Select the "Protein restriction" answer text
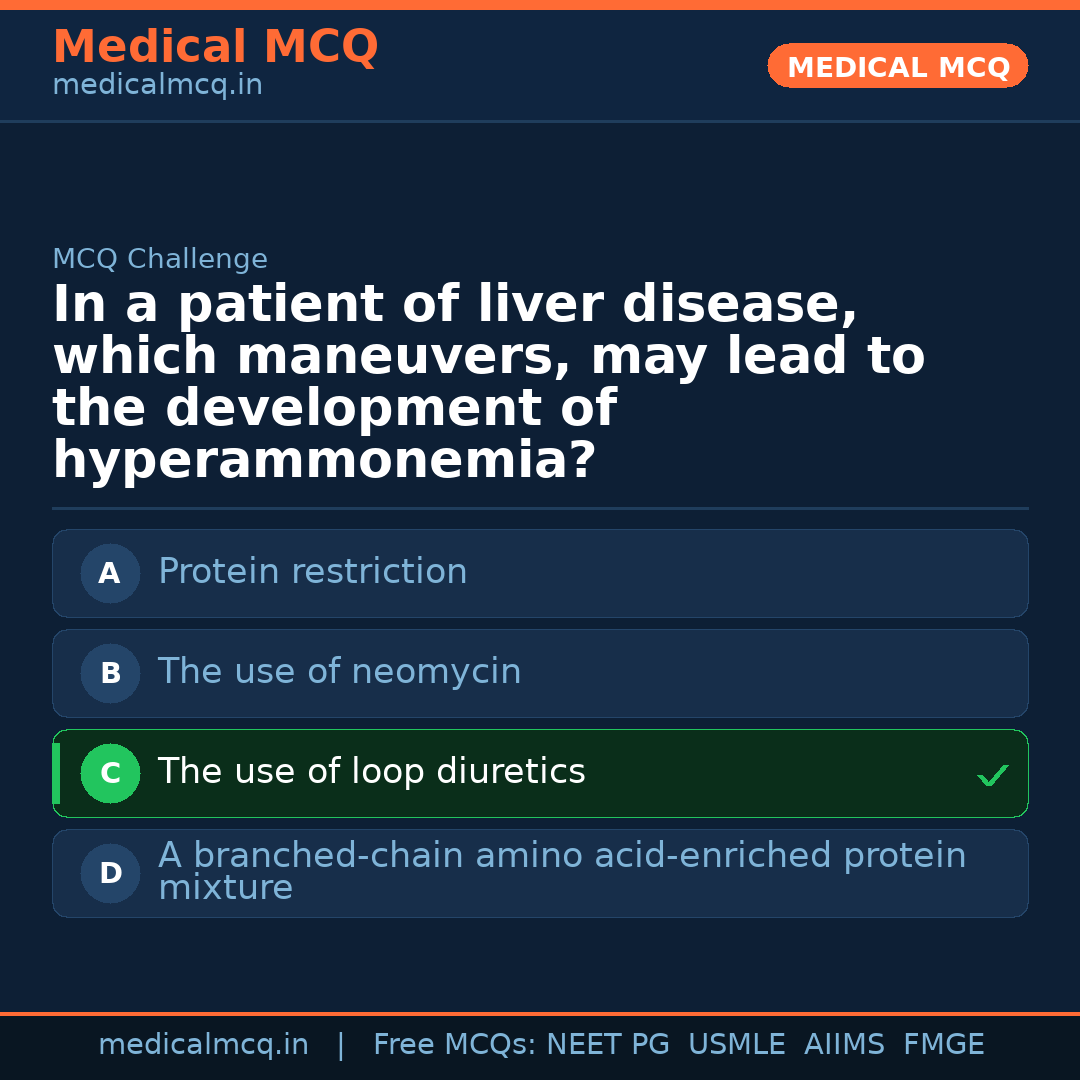 [312, 572]
